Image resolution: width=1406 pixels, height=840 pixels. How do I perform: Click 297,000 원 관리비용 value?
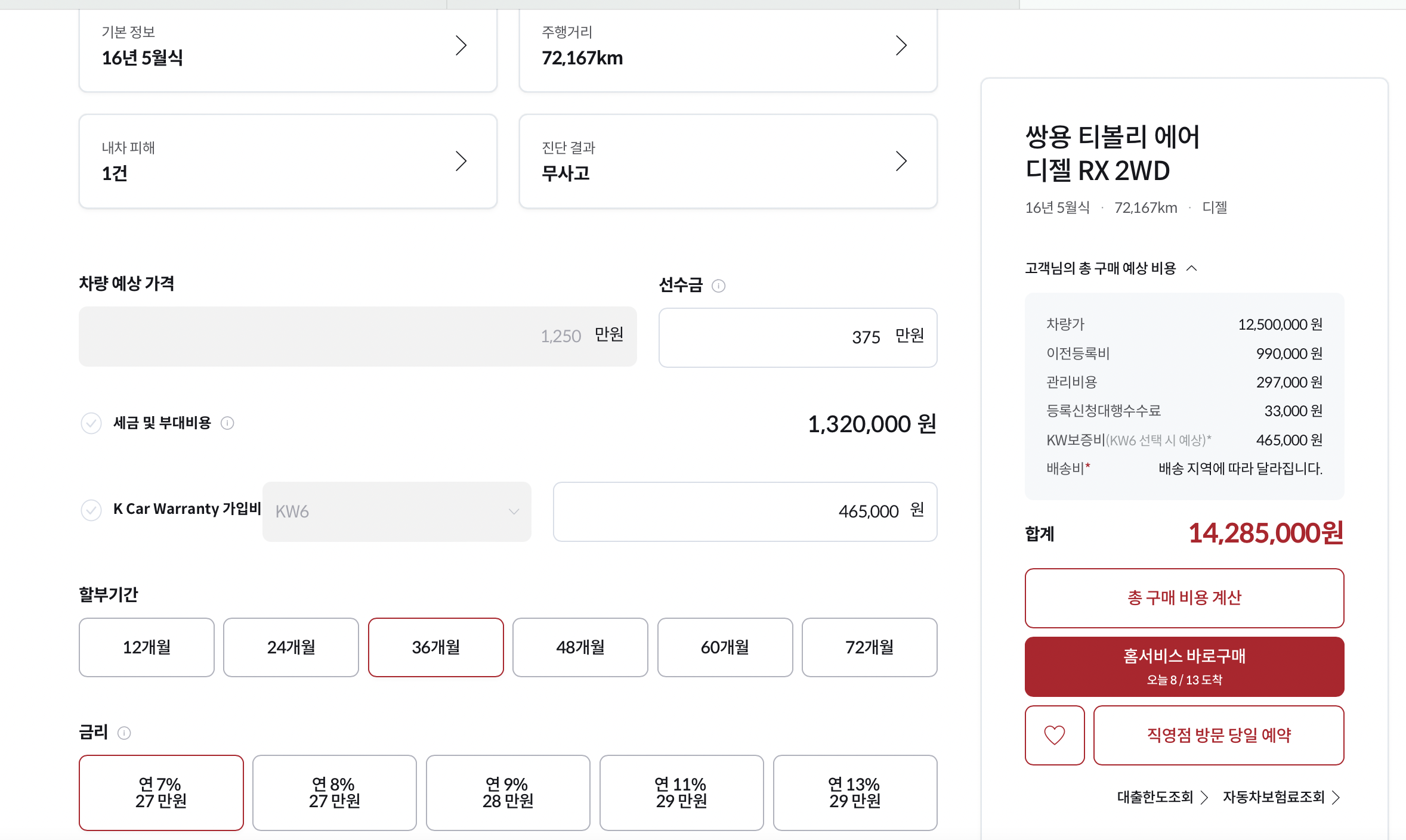1289,382
